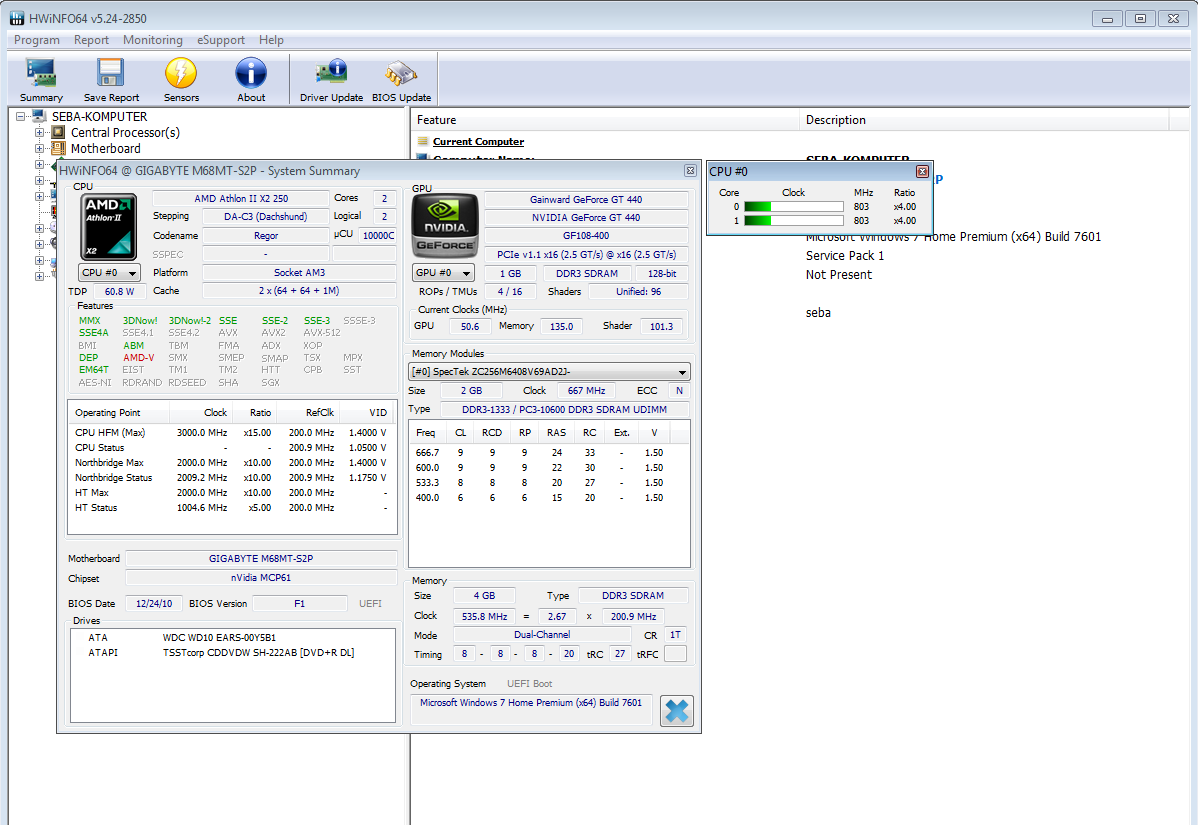This screenshot has width=1198, height=825.
Task: Close the CPU #0 clock window
Action: [922, 172]
